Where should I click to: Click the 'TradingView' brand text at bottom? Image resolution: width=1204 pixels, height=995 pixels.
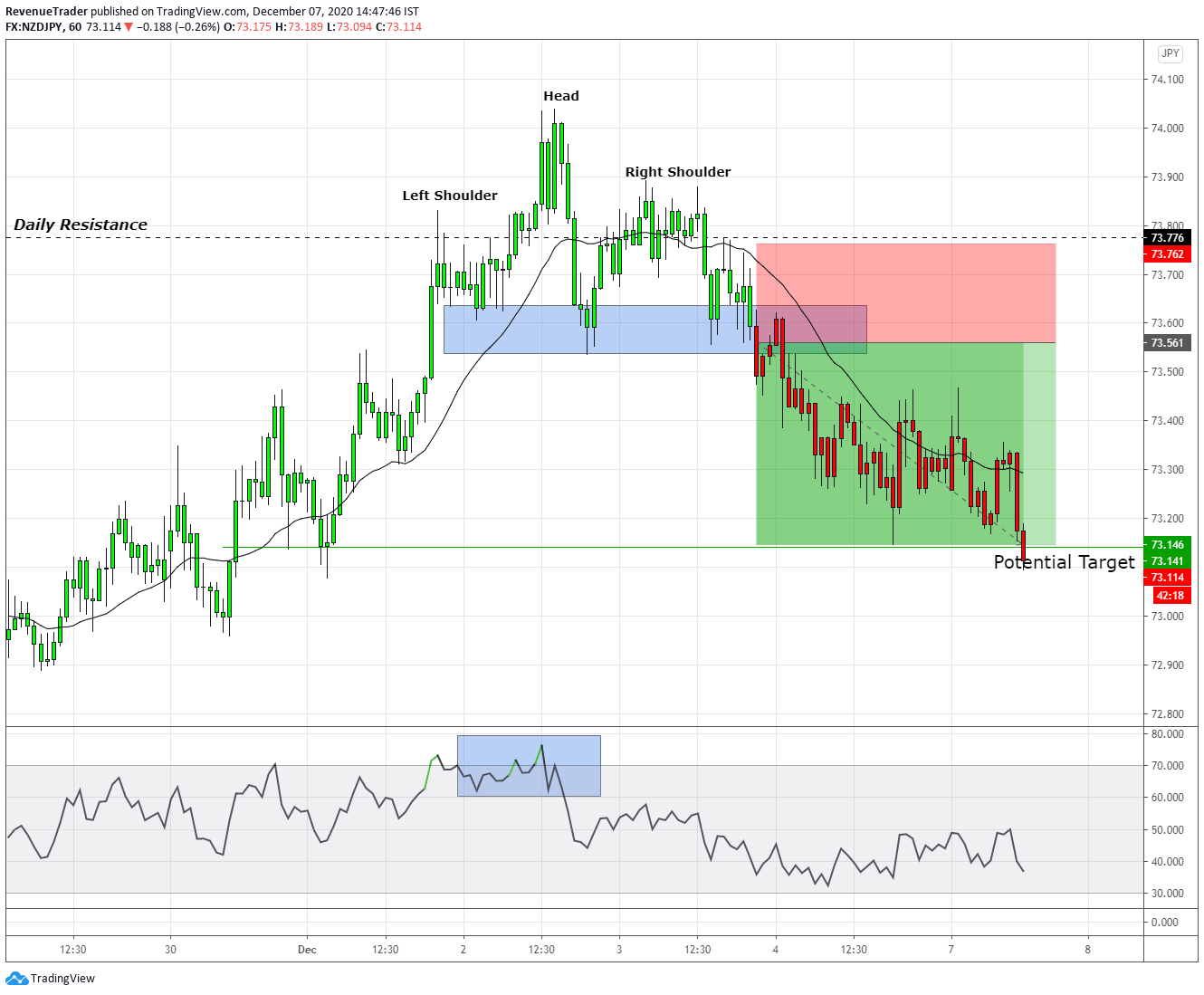click(62, 979)
